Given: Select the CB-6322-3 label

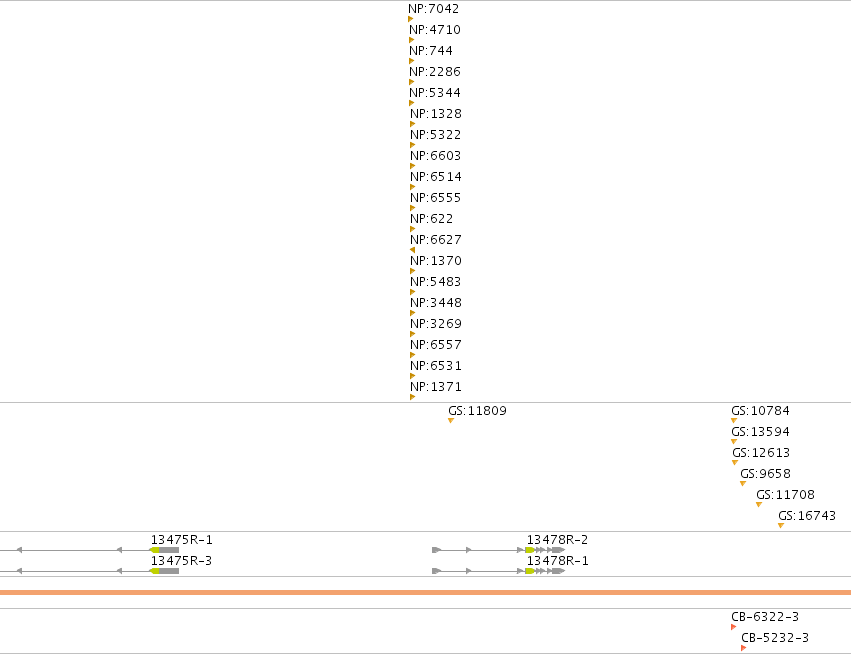Looking at the screenshot, I should [765, 617].
